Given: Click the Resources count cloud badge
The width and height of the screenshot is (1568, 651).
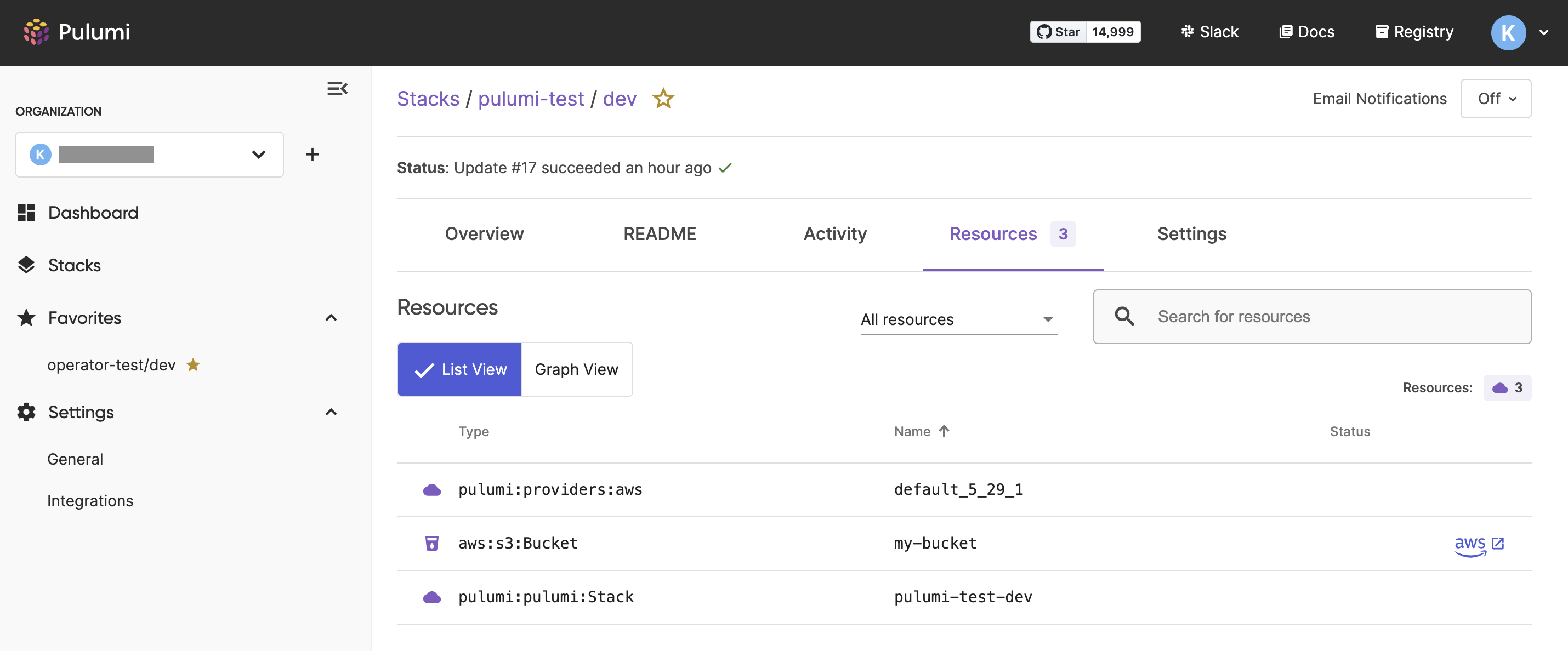Looking at the screenshot, I should pos(1507,387).
